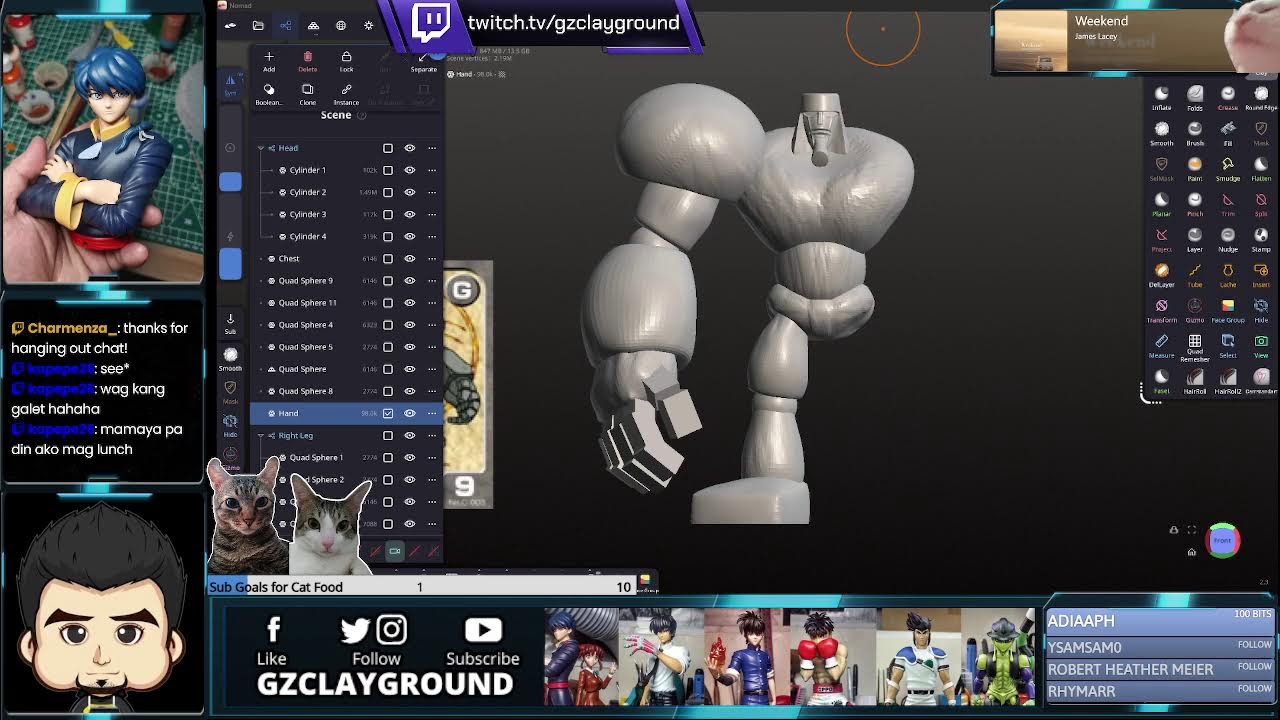Open the cloud menu in top bar
The width and height of the screenshot is (1280, 720).
point(230,25)
